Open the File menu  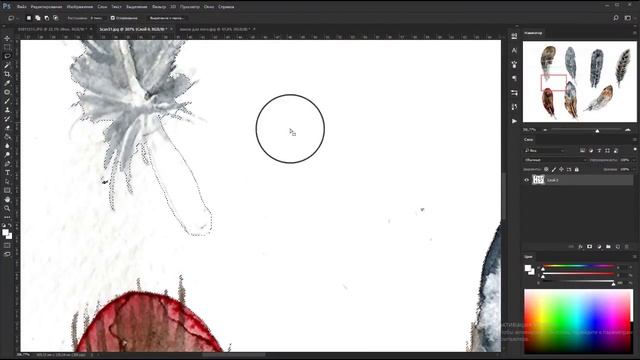(22, 7)
